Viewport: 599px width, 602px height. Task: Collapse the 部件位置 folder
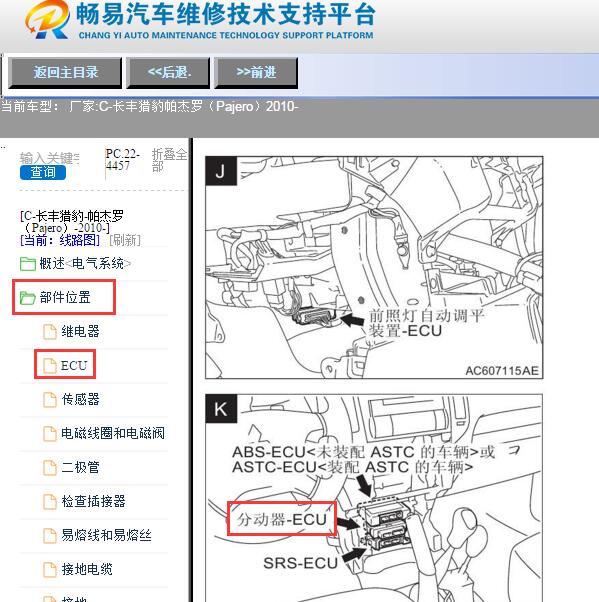coord(65,297)
